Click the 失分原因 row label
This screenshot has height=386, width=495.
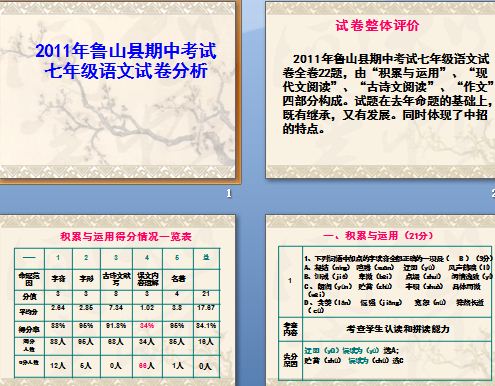click(x=290, y=360)
